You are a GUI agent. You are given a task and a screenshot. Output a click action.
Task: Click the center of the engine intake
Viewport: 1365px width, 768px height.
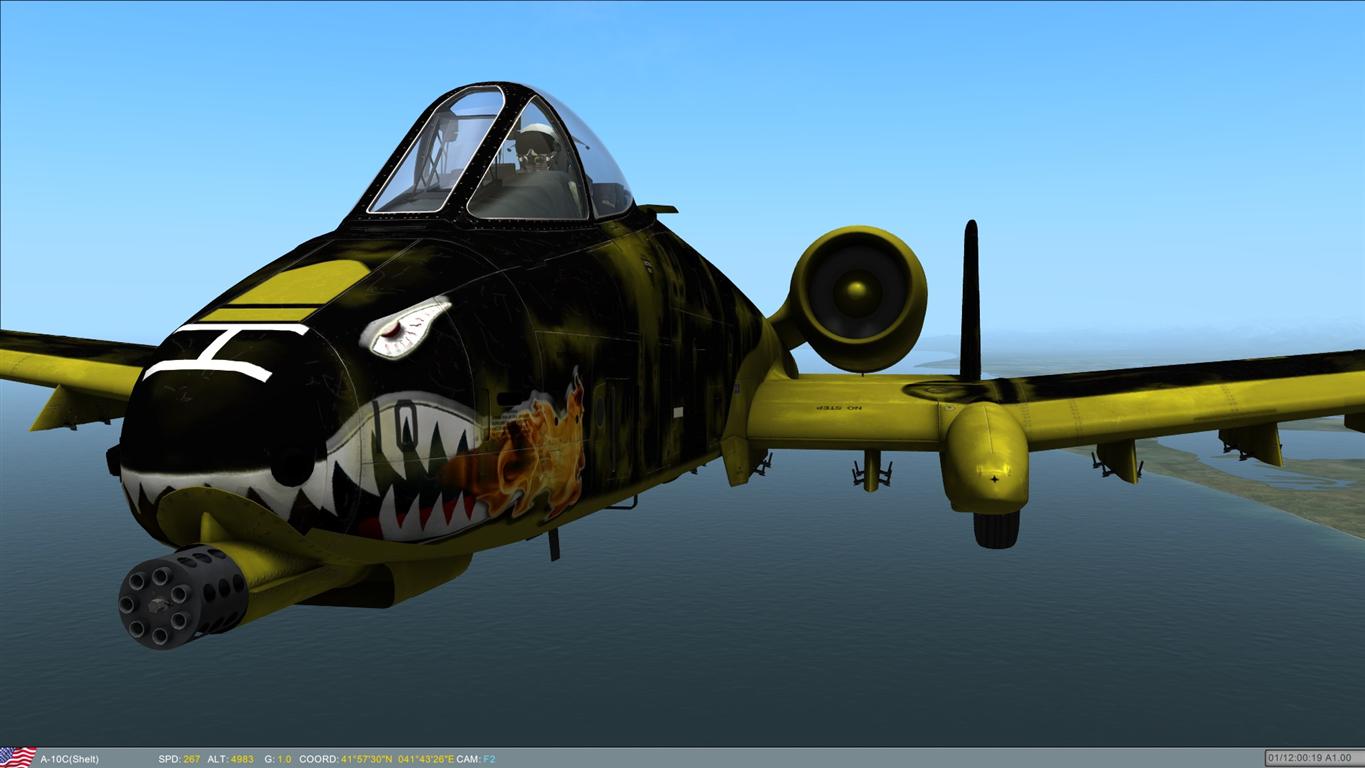pyautogui.click(x=858, y=291)
